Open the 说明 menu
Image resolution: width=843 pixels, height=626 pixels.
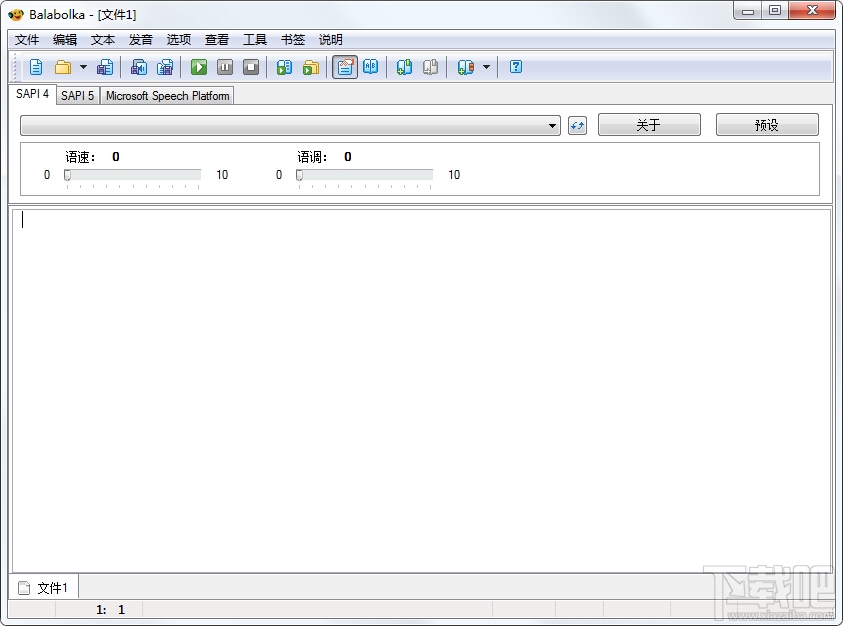point(331,40)
